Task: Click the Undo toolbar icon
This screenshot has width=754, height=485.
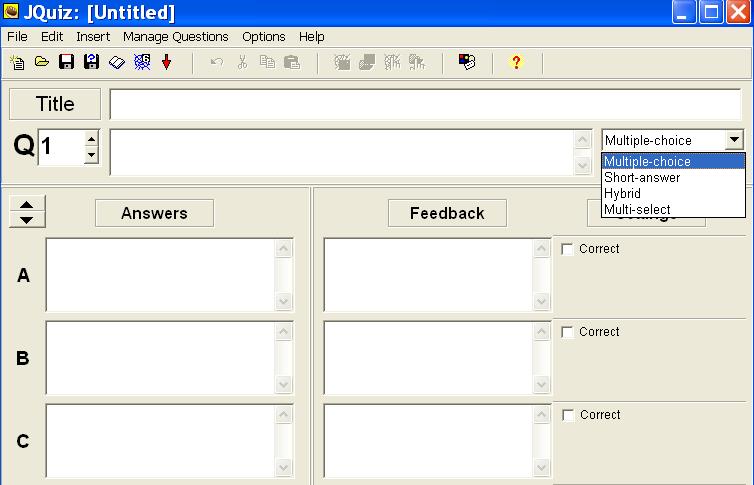Action: [x=217, y=62]
